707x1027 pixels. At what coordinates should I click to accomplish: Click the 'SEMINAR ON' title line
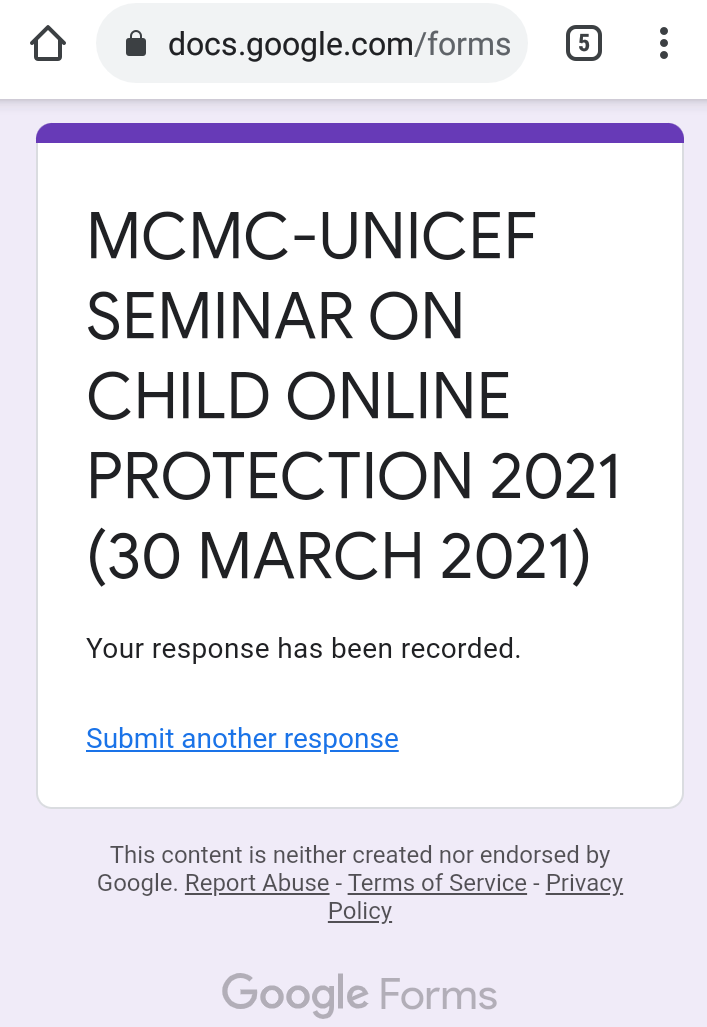[x=275, y=316]
